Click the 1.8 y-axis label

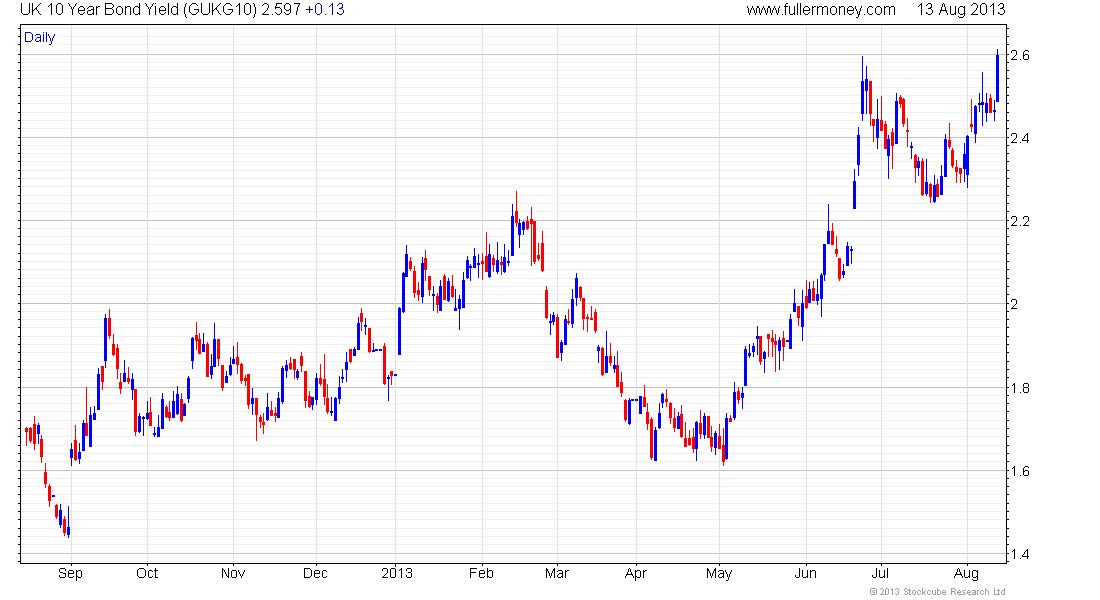1019,388
